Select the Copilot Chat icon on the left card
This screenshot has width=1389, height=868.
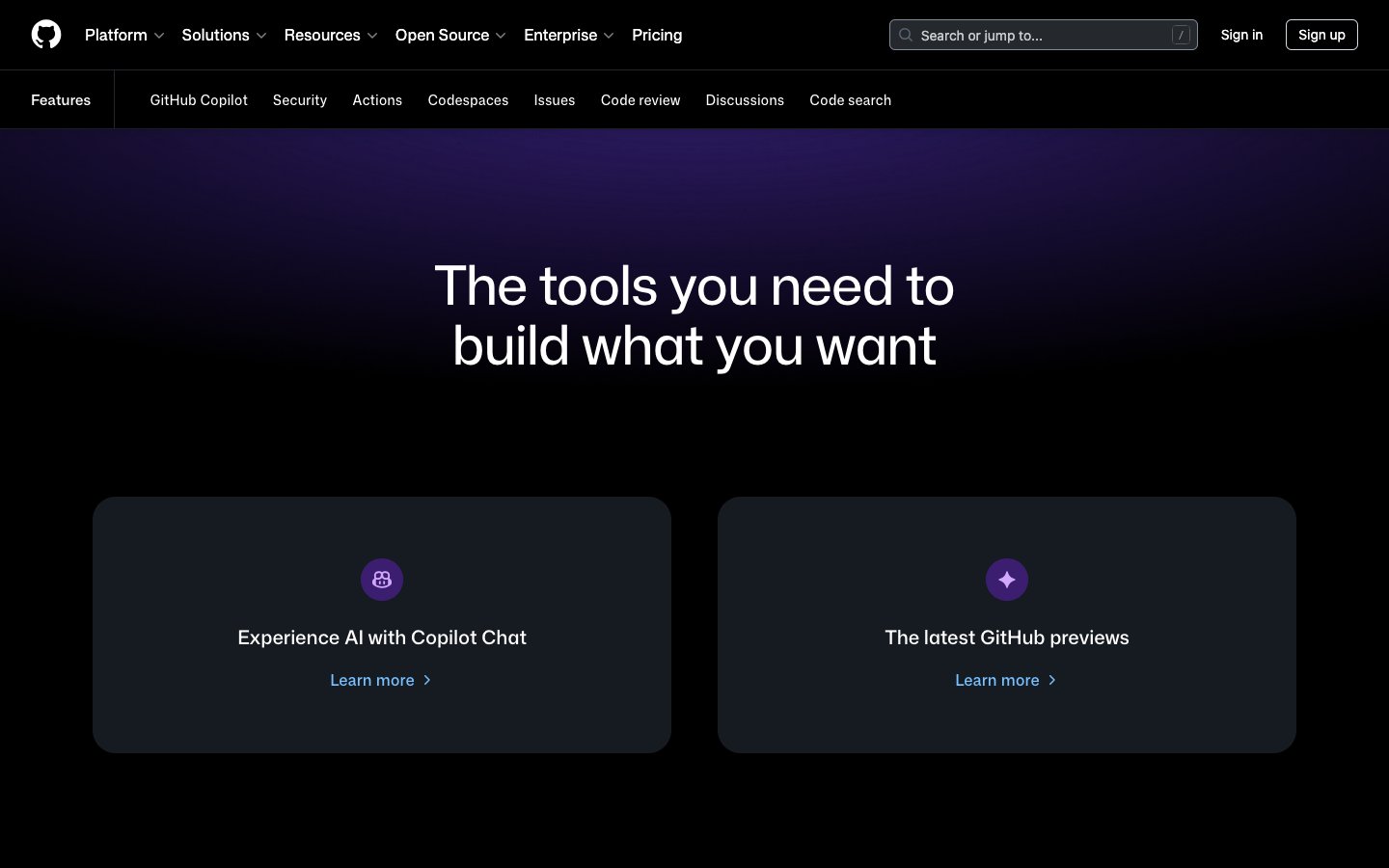[x=382, y=579]
